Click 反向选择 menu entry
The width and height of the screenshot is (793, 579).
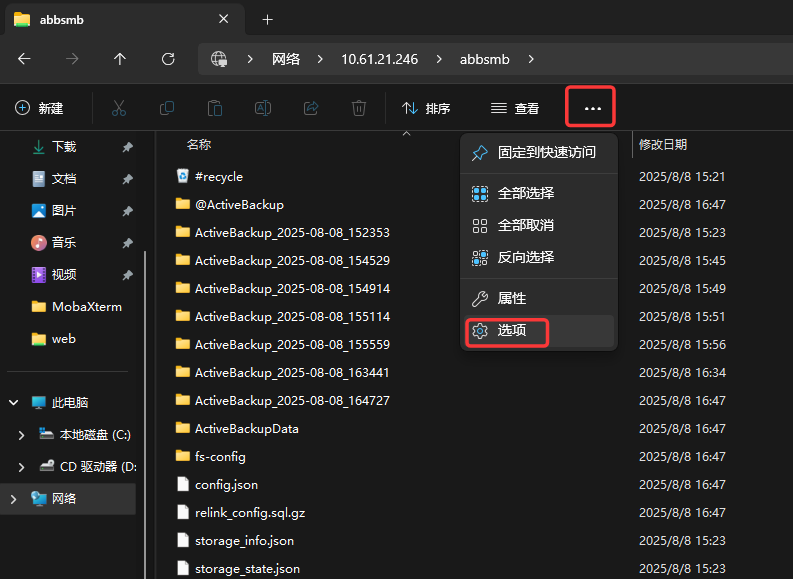click(x=525, y=257)
